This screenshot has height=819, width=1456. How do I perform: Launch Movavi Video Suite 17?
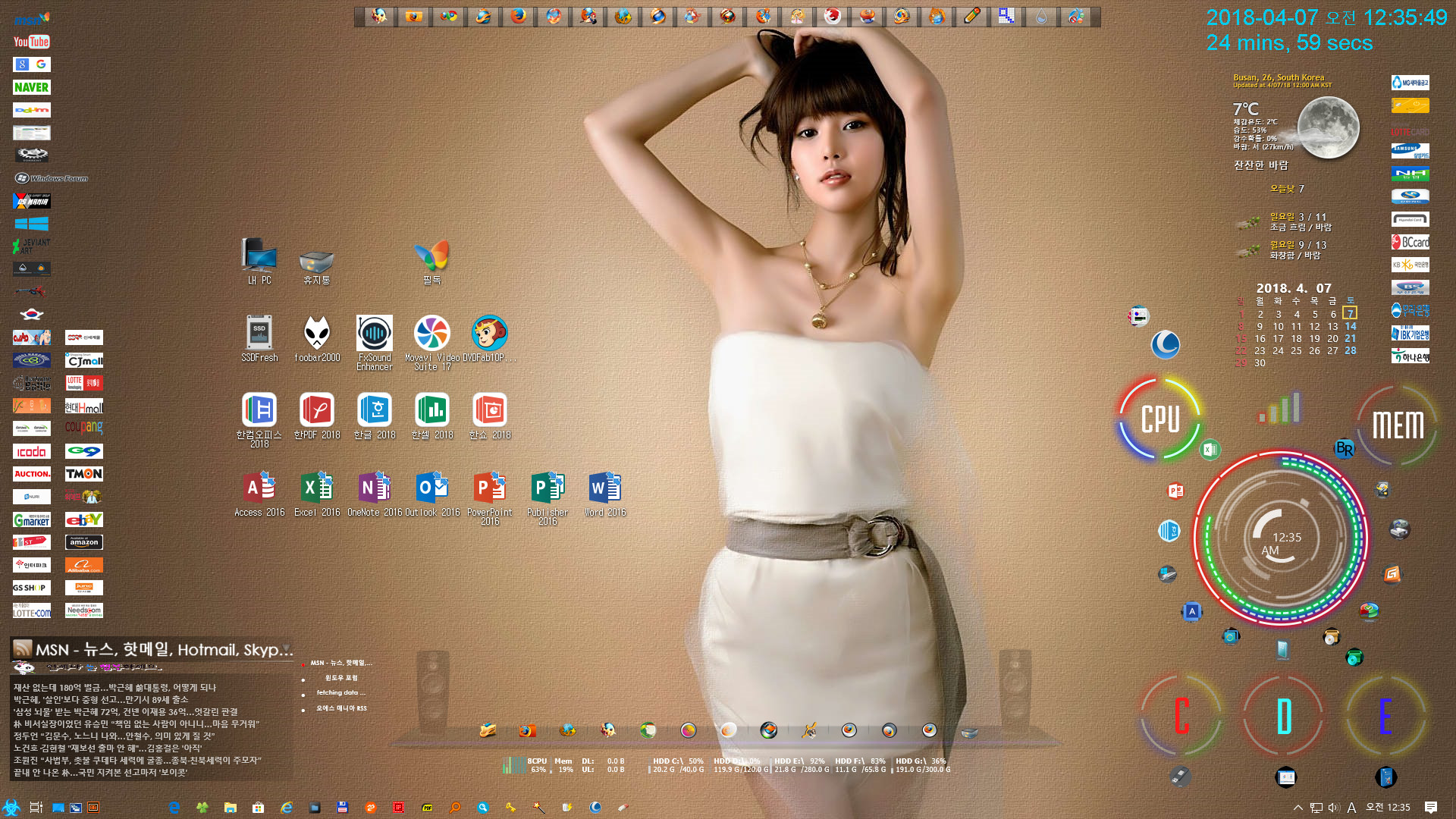click(432, 343)
